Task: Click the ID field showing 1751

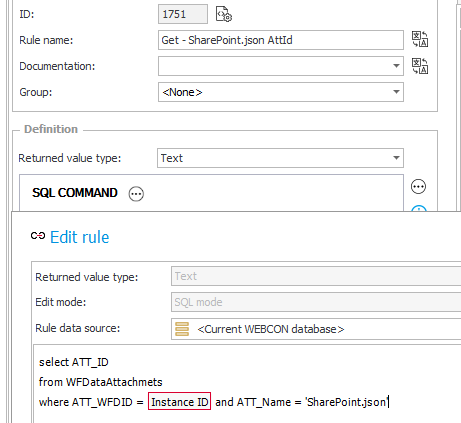Action: point(183,14)
